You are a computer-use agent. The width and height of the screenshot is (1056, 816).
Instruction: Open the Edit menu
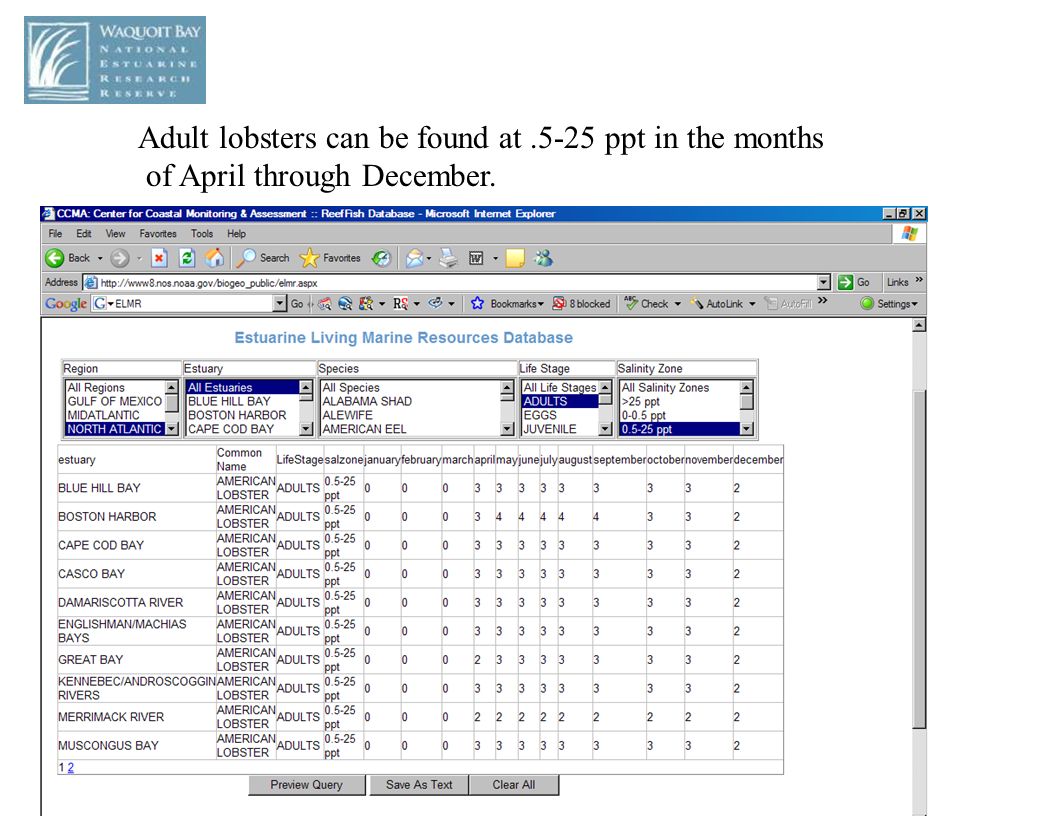point(84,234)
